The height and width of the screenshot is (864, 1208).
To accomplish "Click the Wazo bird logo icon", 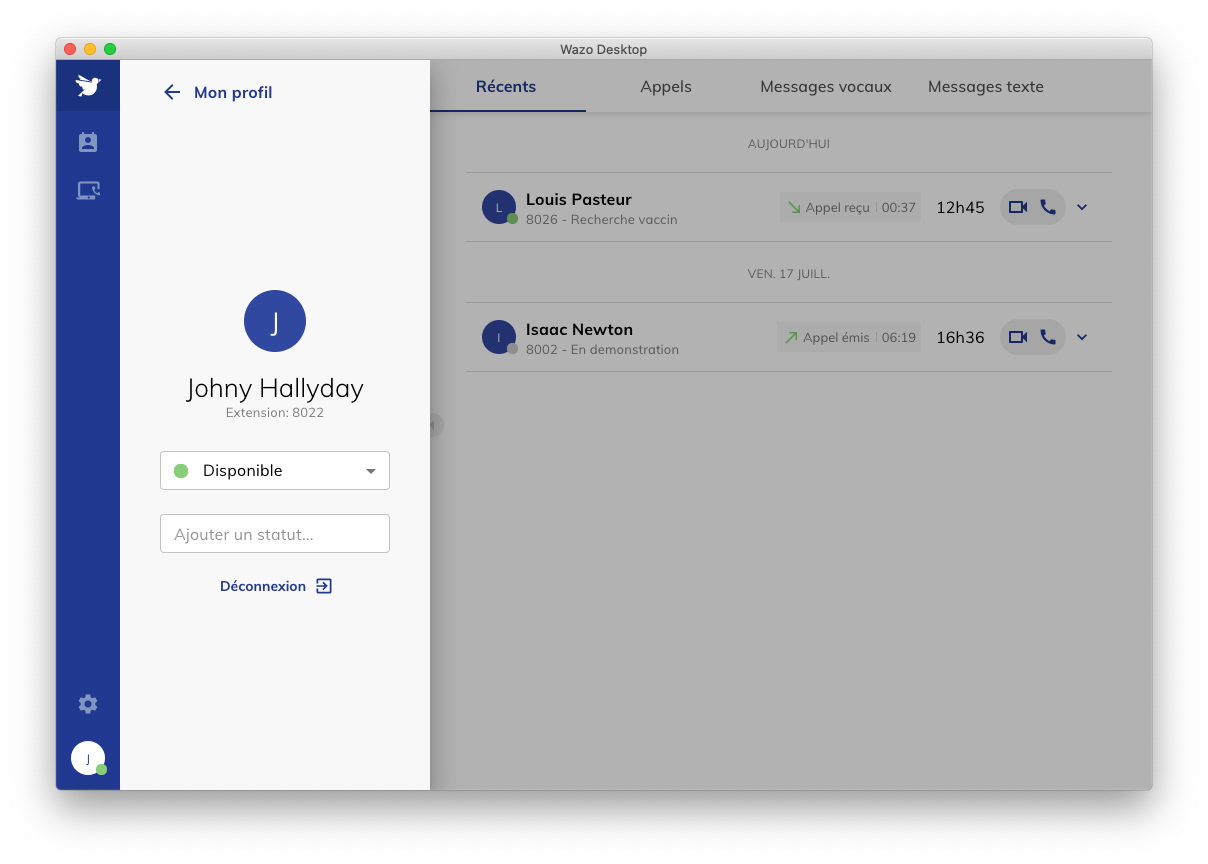I will tap(88, 86).
